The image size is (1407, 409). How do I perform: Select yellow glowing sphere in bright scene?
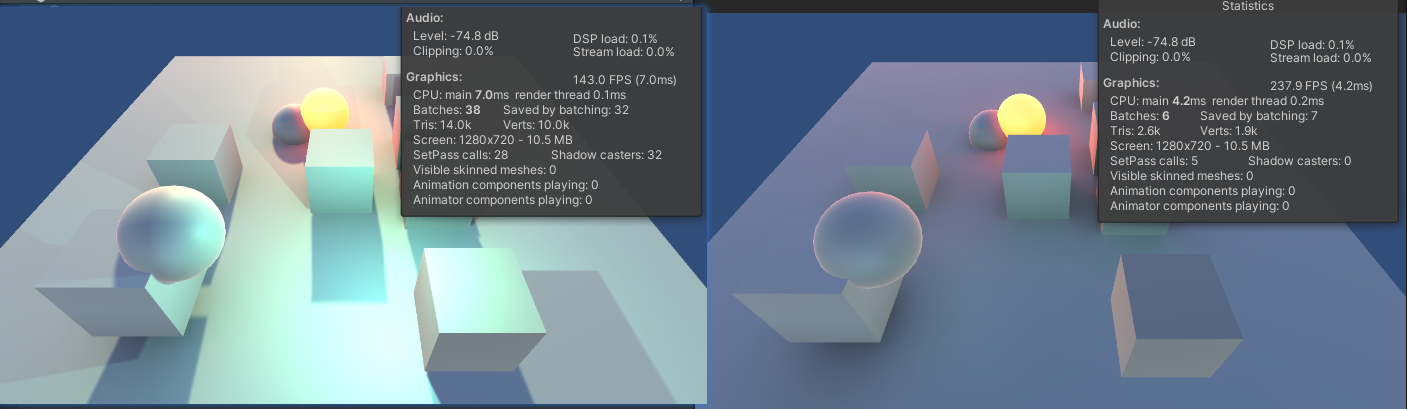click(x=324, y=108)
